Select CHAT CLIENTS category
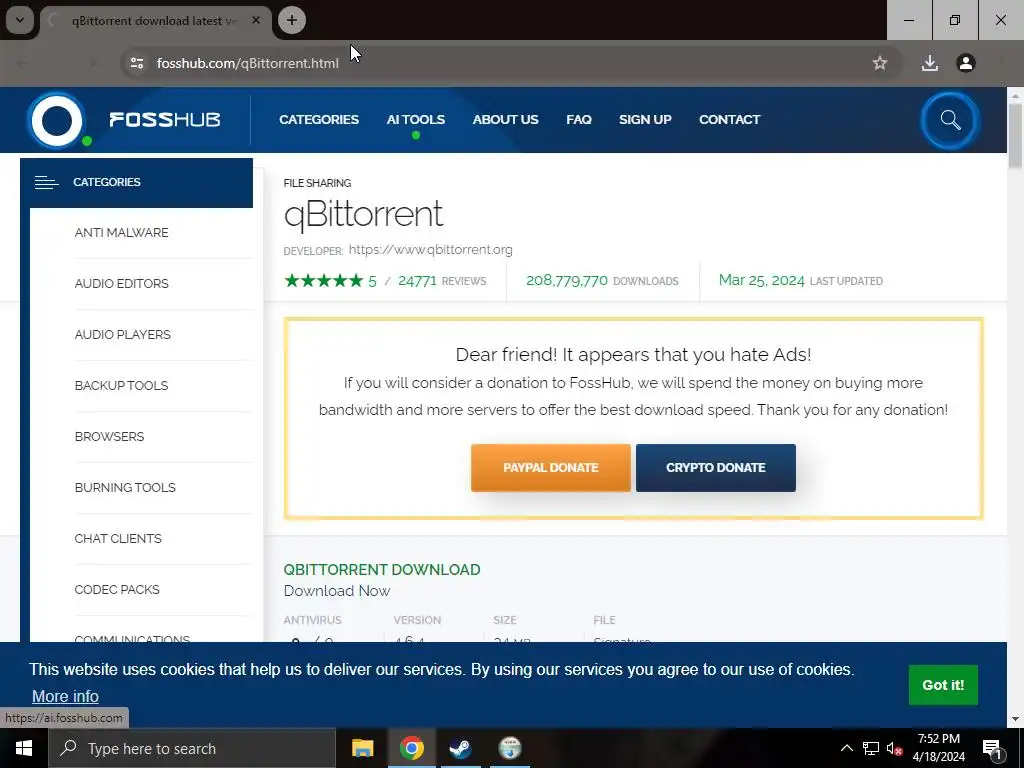 [x=118, y=538]
